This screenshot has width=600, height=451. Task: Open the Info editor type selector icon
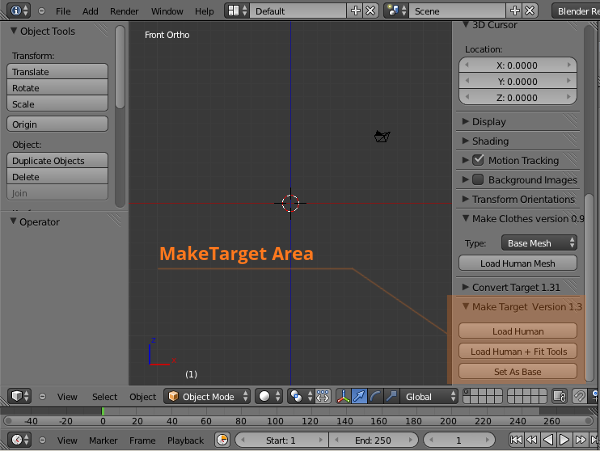[19, 11]
